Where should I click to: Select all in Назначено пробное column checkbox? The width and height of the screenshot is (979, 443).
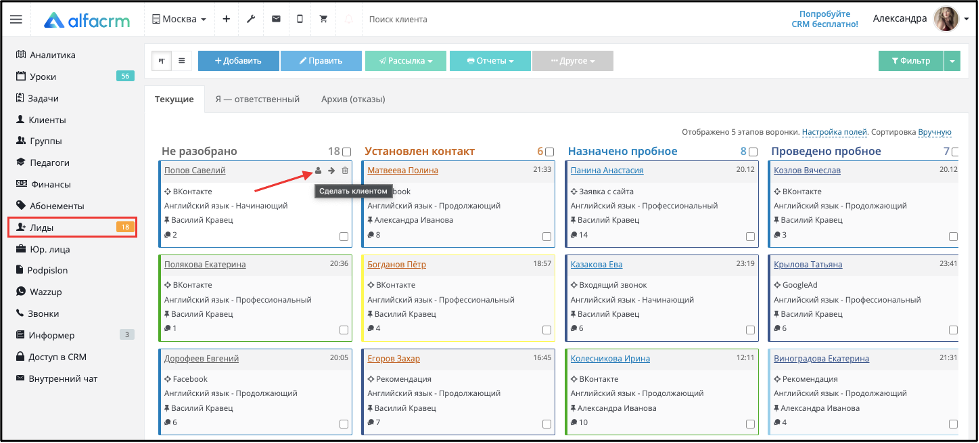click(753, 152)
